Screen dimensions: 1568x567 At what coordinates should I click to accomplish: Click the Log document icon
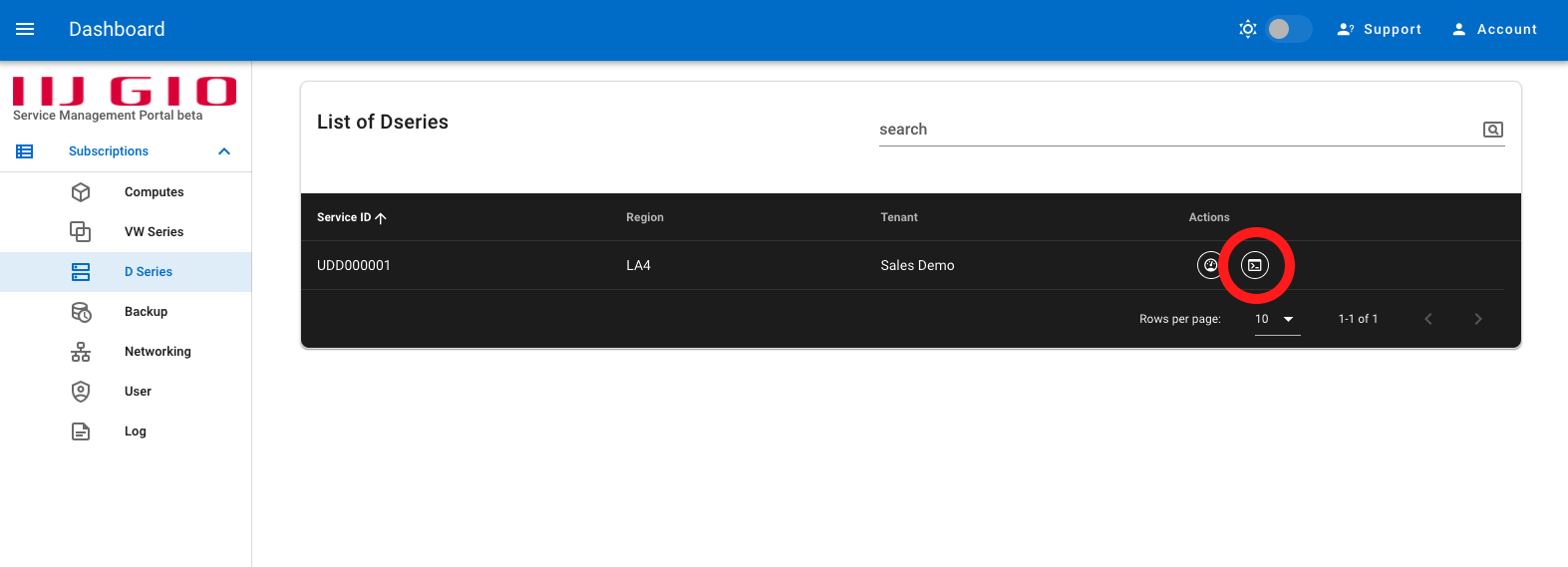tap(81, 431)
